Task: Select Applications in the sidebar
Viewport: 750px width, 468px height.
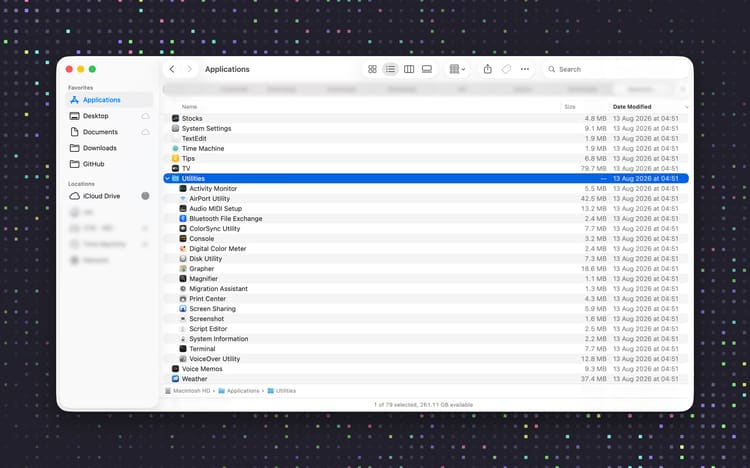Action: click(x=110, y=100)
